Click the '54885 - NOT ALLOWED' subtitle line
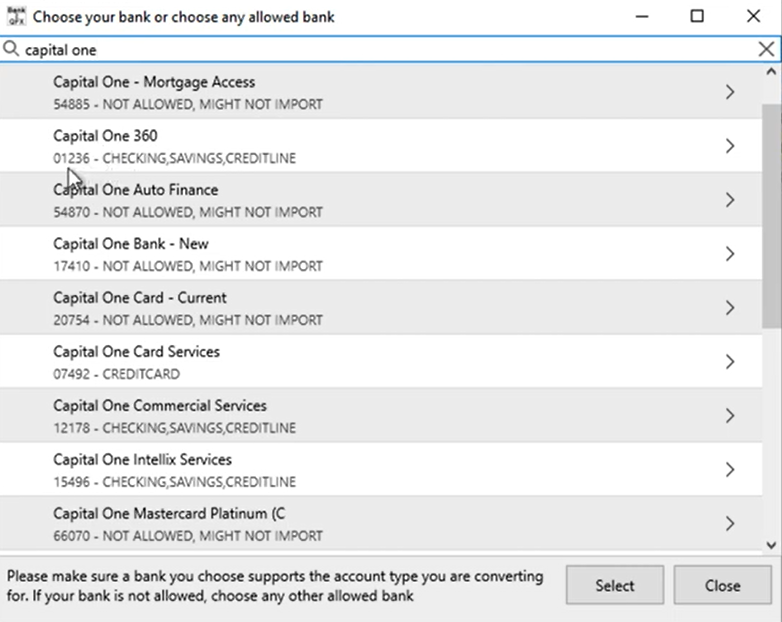 [x=188, y=104]
